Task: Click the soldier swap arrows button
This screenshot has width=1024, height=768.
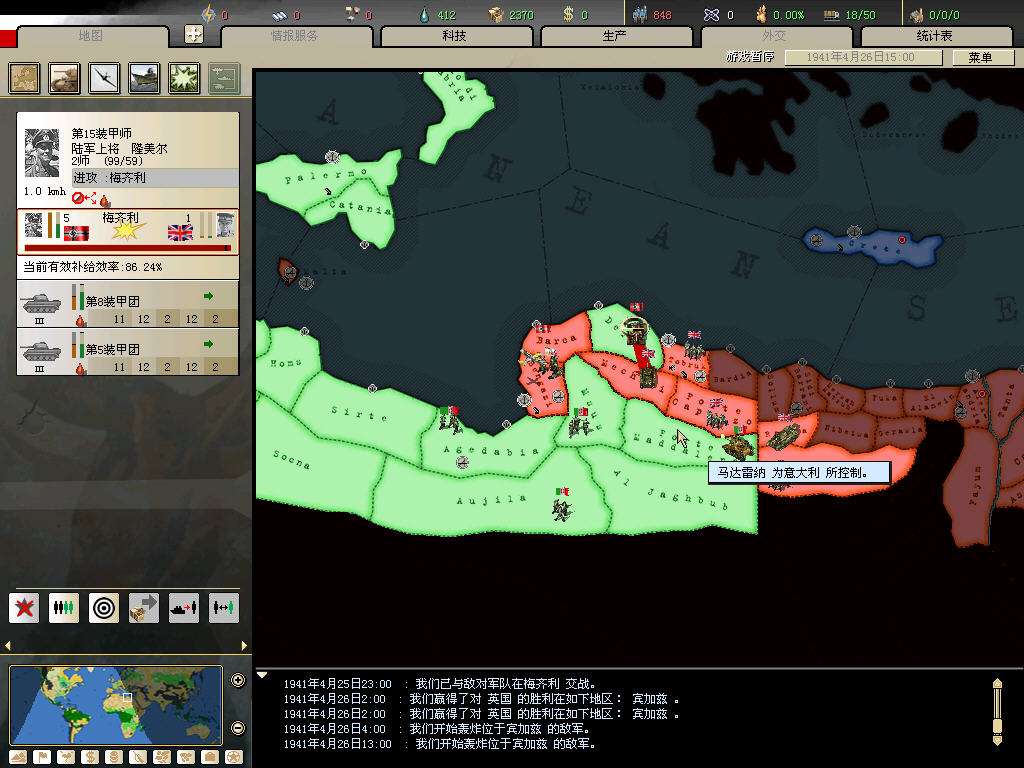Action: [x=223, y=608]
